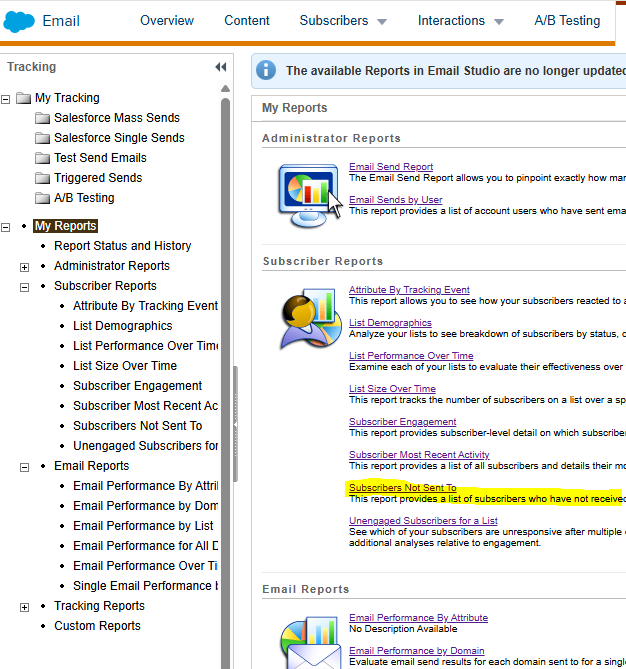
Task: Click the Test Send Emails folder icon
Action: (x=42, y=158)
